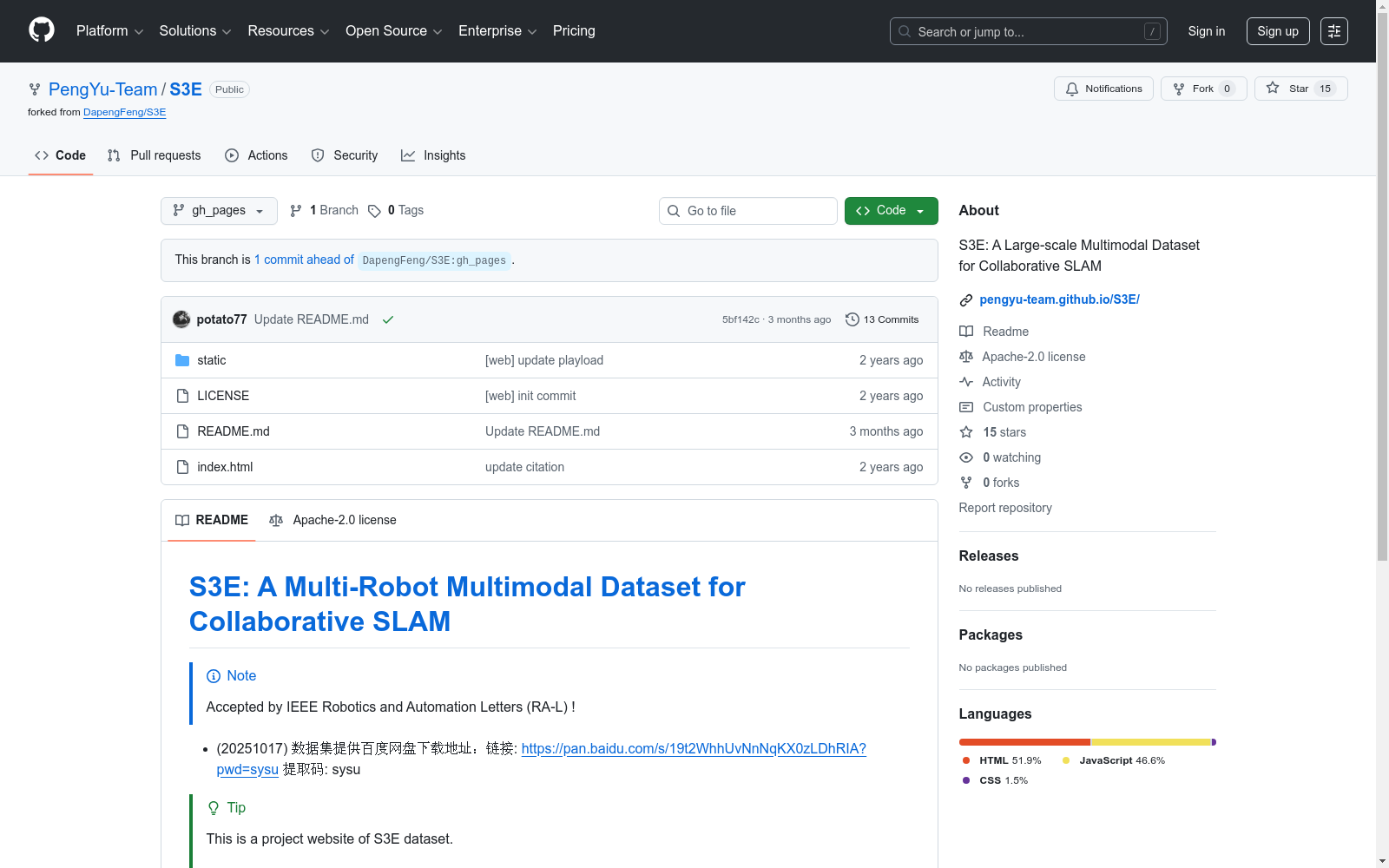Click the README.md file icon
This screenshot has height=868, width=1389.
pos(182,431)
